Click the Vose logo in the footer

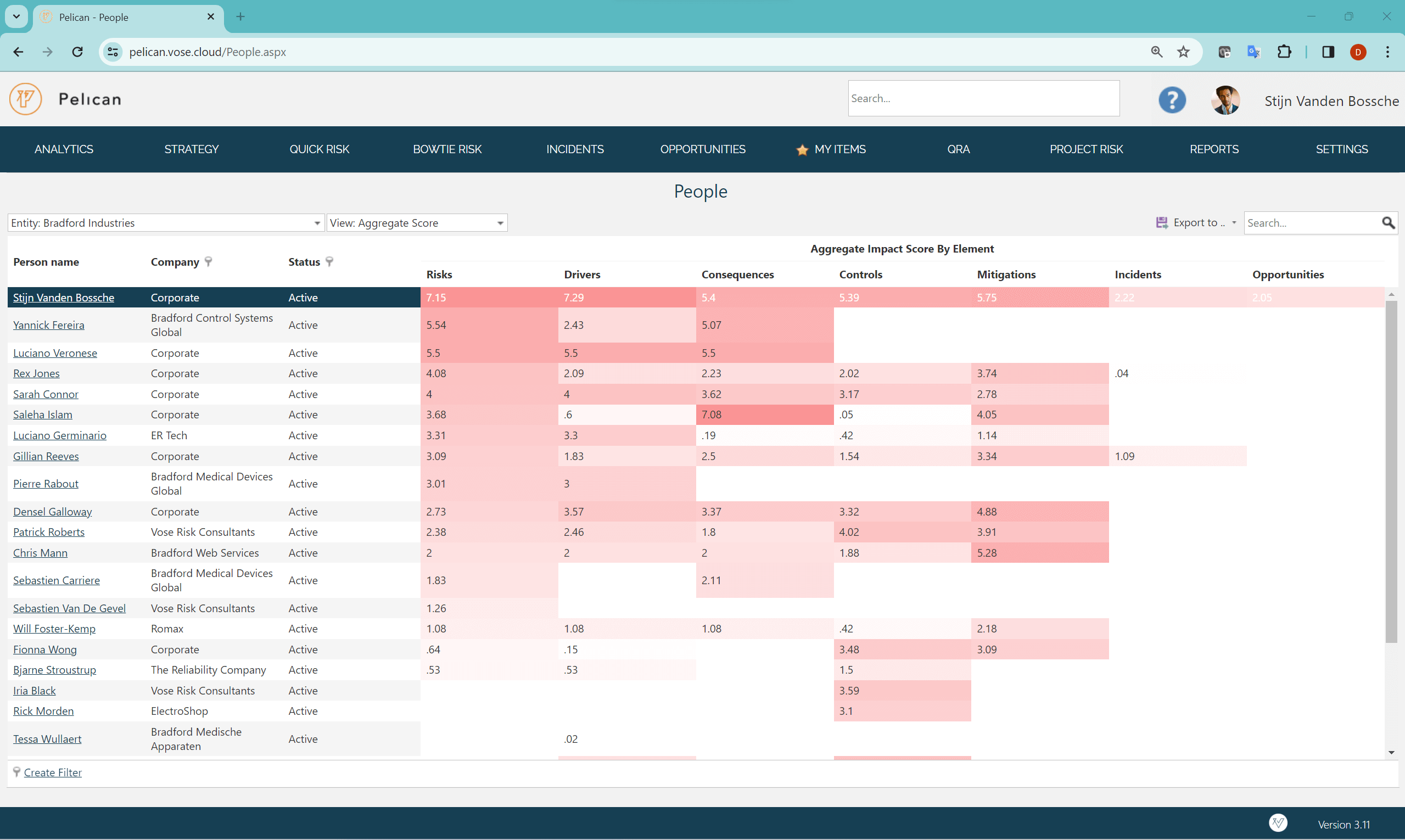point(1278,823)
